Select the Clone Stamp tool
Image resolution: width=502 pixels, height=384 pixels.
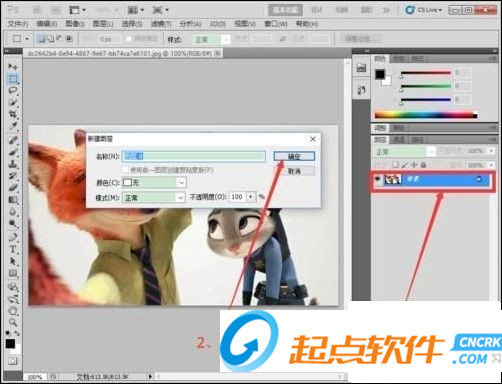tap(13, 164)
